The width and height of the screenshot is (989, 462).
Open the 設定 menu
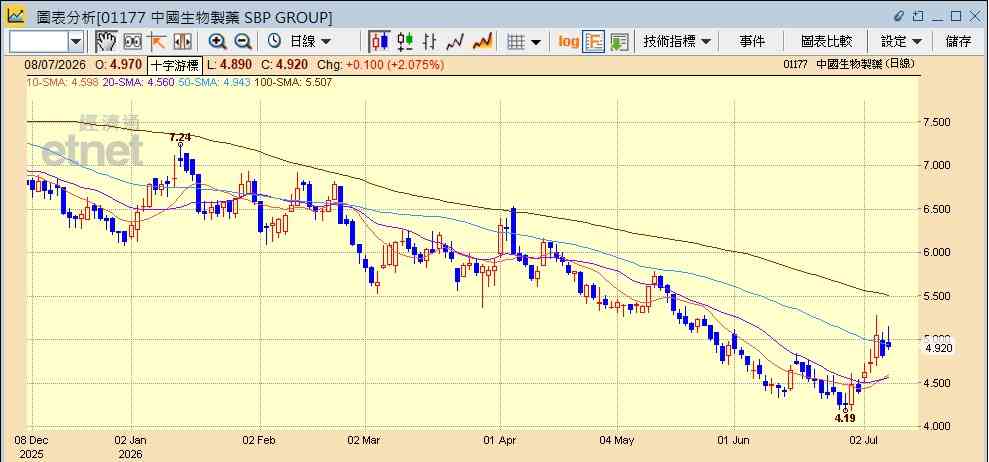click(x=901, y=42)
